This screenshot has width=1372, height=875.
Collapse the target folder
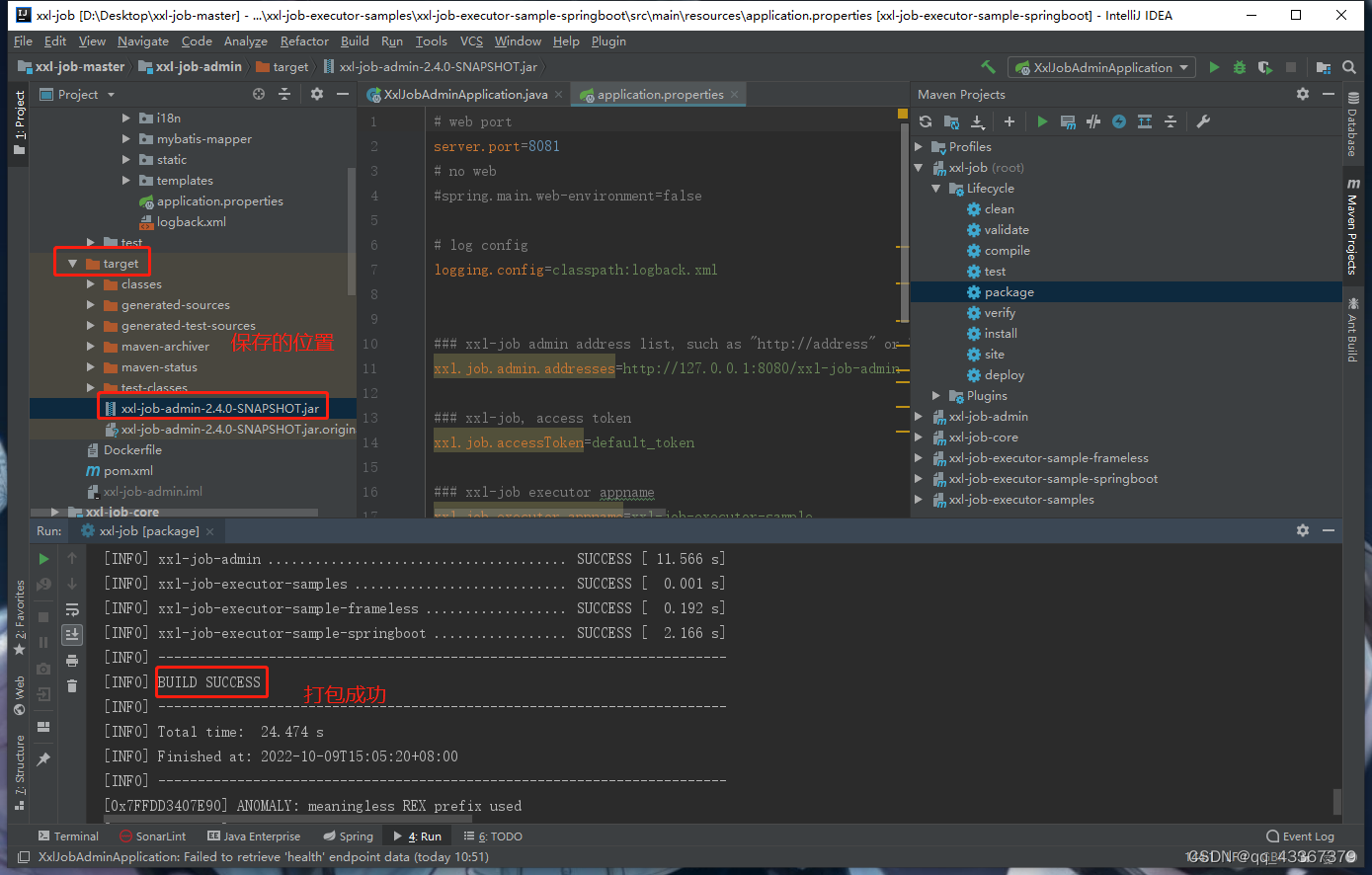tap(72, 264)
